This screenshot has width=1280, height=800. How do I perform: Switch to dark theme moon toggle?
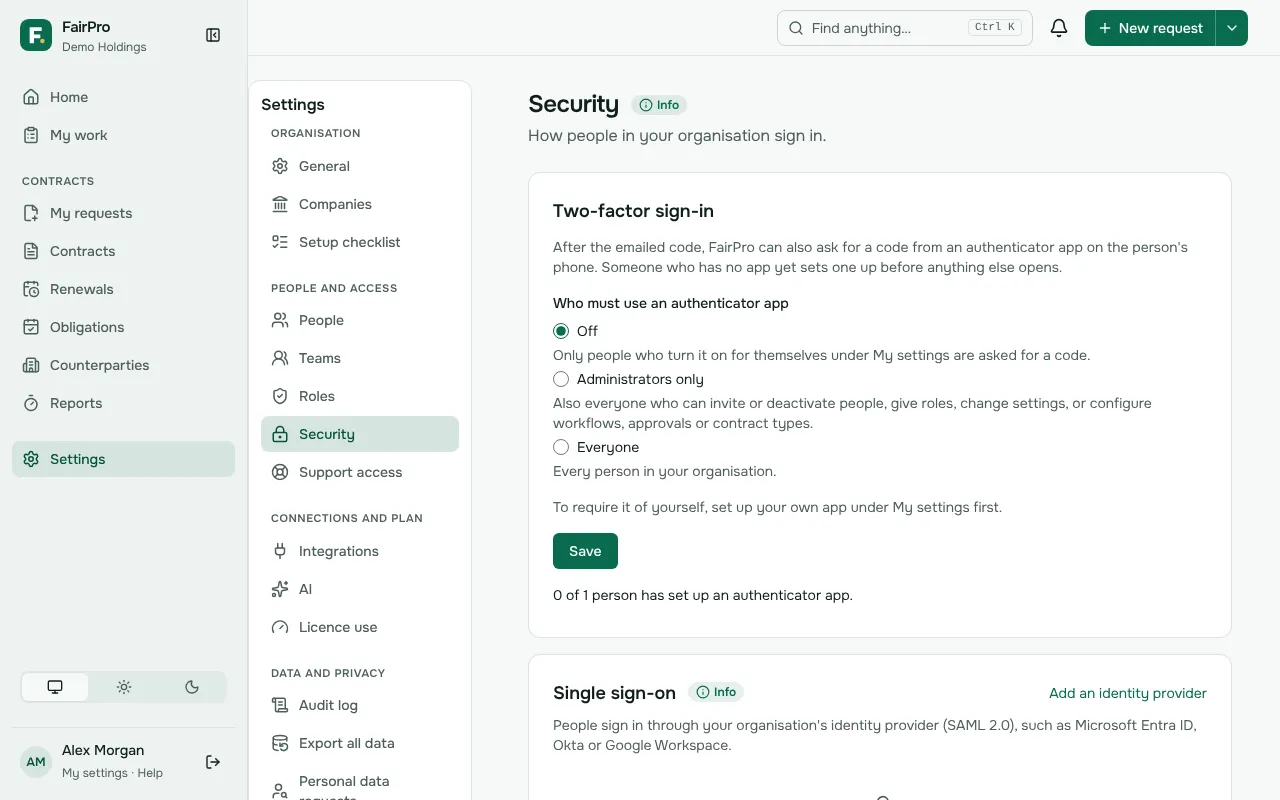192,687
